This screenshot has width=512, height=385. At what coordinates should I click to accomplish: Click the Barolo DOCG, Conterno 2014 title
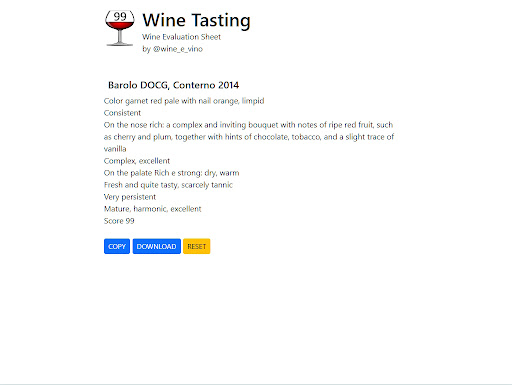pos(173,85)
